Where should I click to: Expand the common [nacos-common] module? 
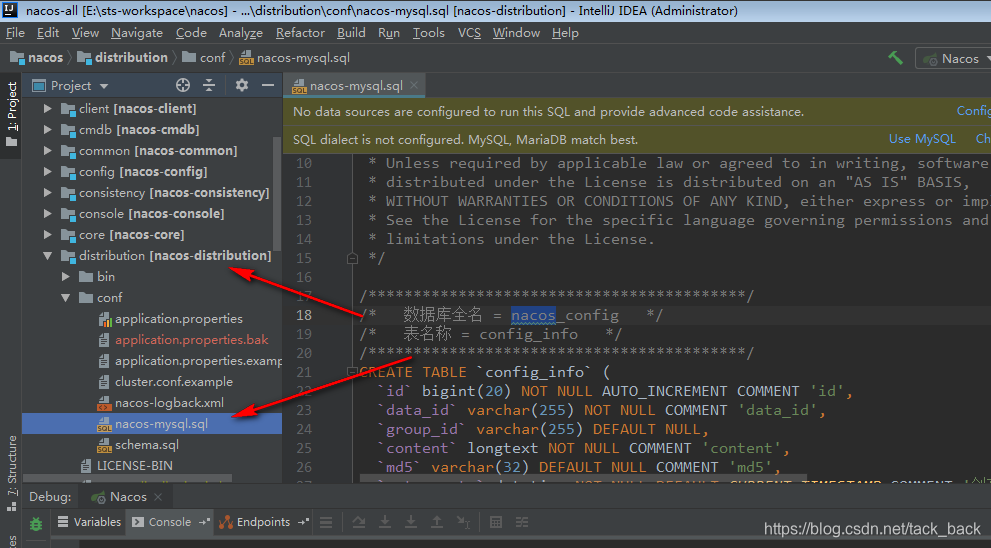pyautogui.click(x=47, y=150)
